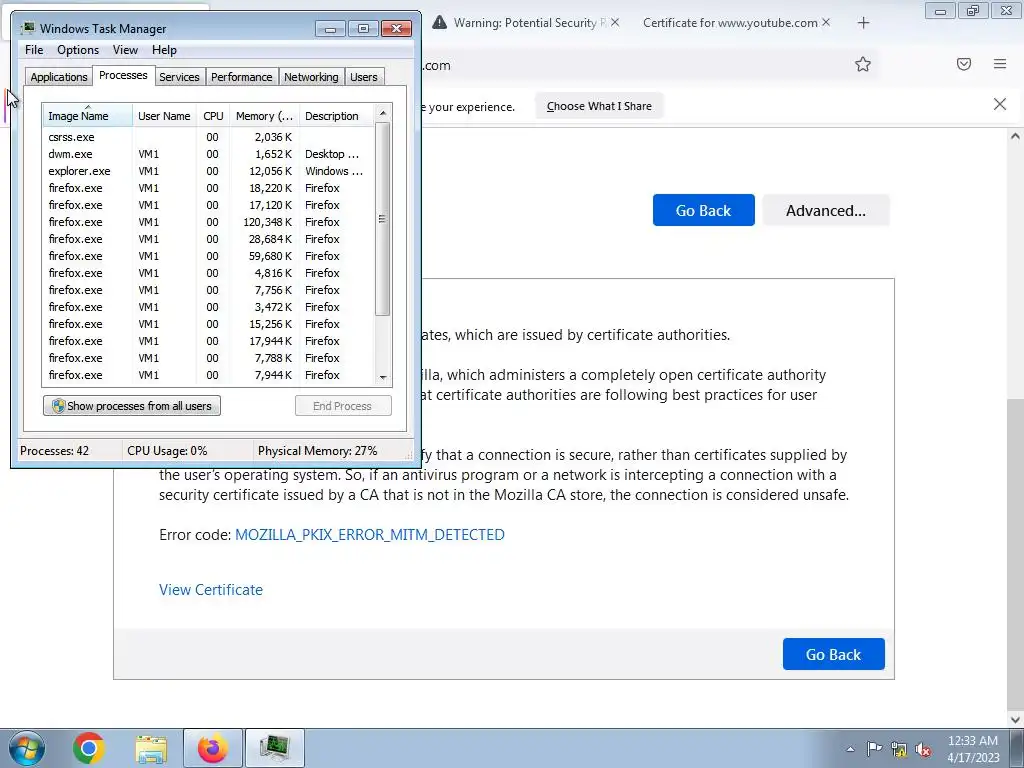Select the explorer.exe process row
The height and width of the screenshot is (768, 1024).
coord(208,171)
